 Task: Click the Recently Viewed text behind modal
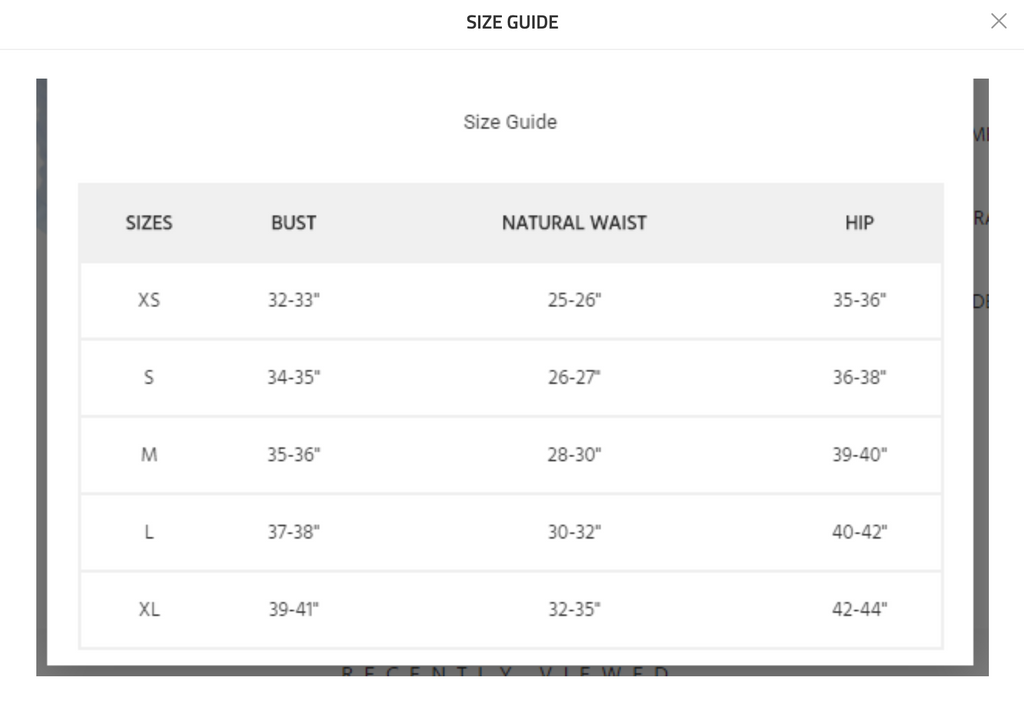tap(505, 671)
